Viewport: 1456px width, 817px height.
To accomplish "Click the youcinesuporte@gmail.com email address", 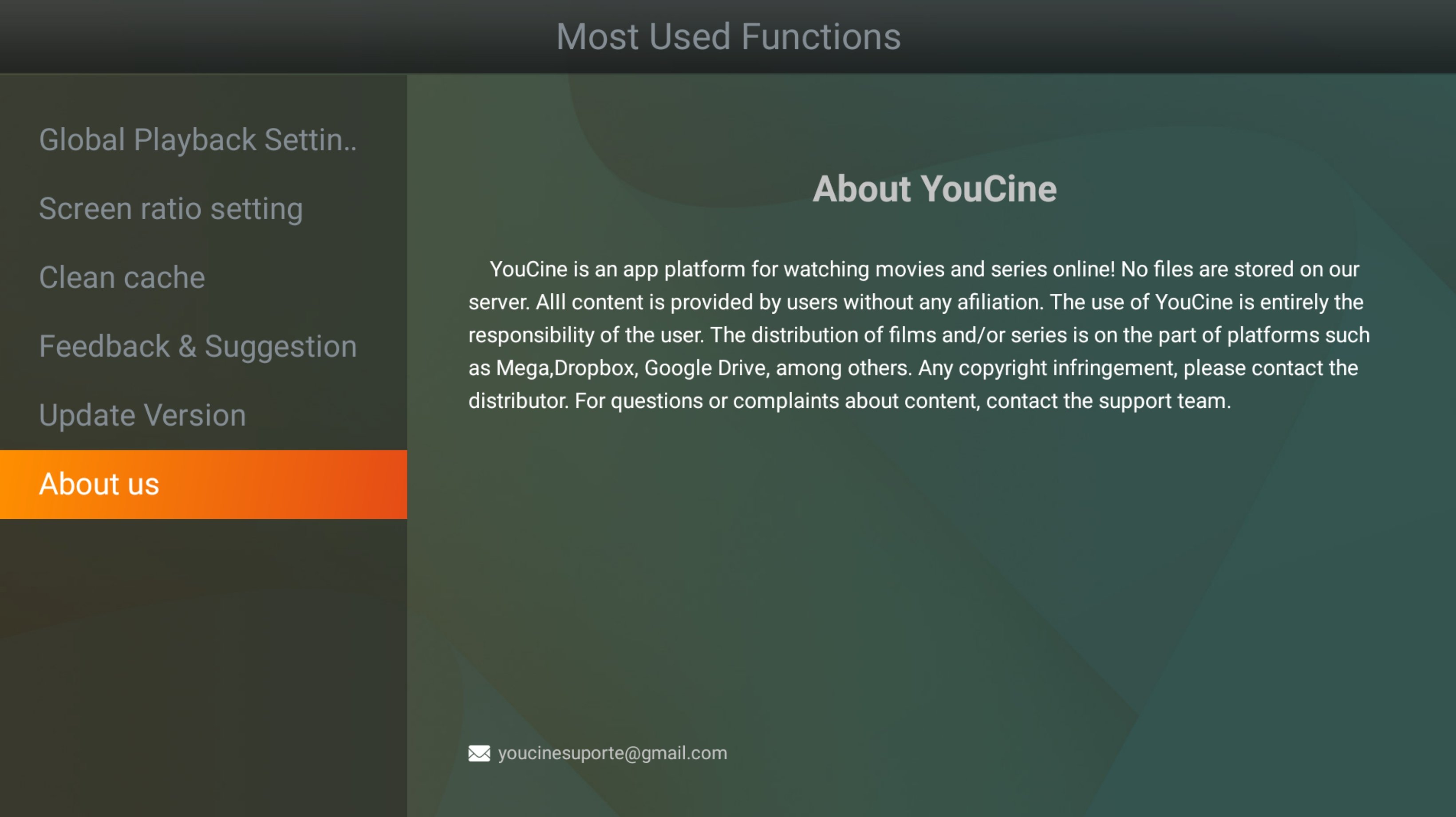I will pos(613,754).
